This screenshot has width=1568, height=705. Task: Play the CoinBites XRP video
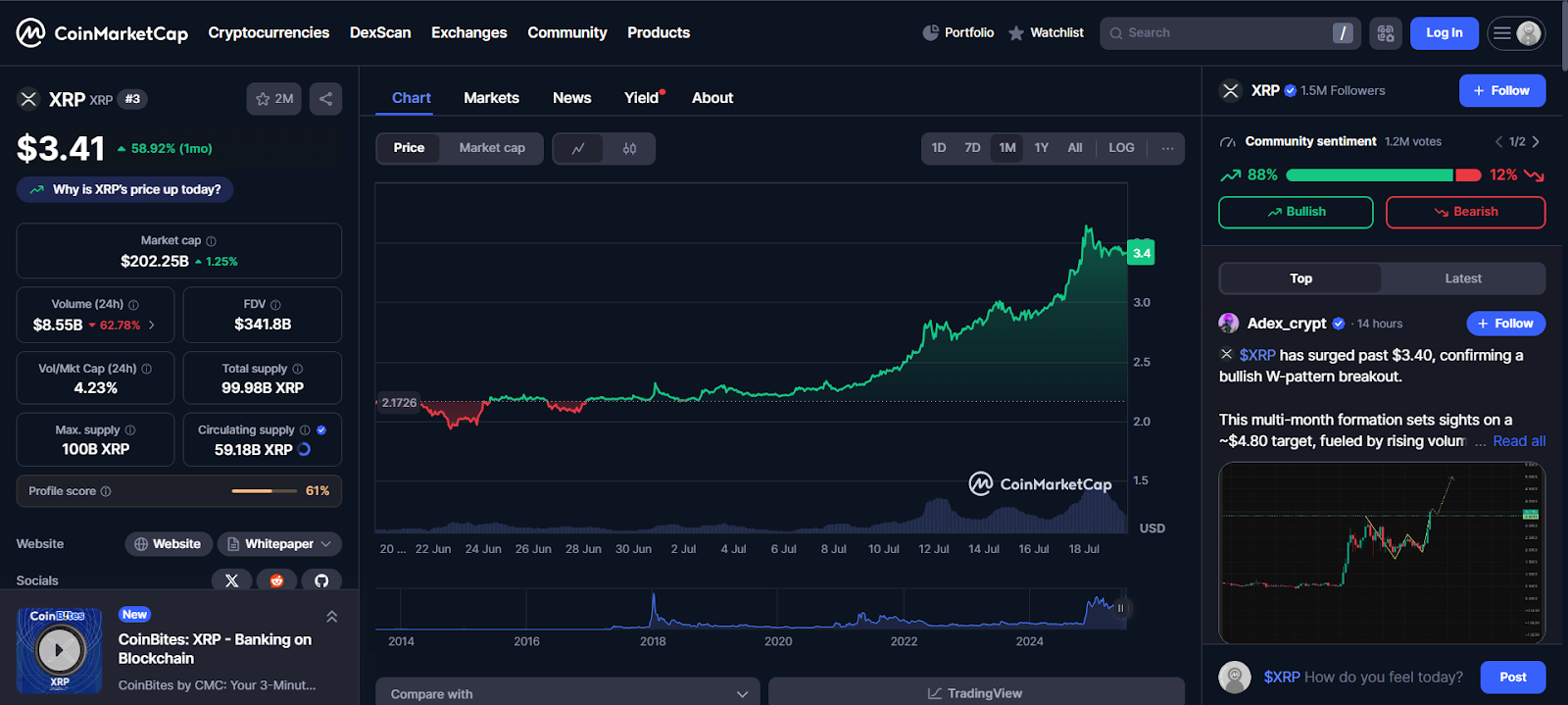(59, 649)
